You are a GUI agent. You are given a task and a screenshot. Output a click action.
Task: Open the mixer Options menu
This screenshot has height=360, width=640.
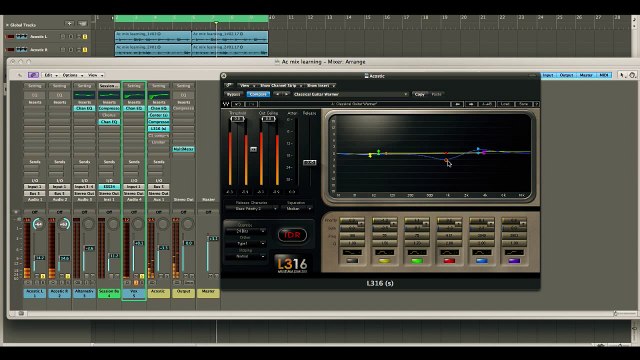click(73, 75)
